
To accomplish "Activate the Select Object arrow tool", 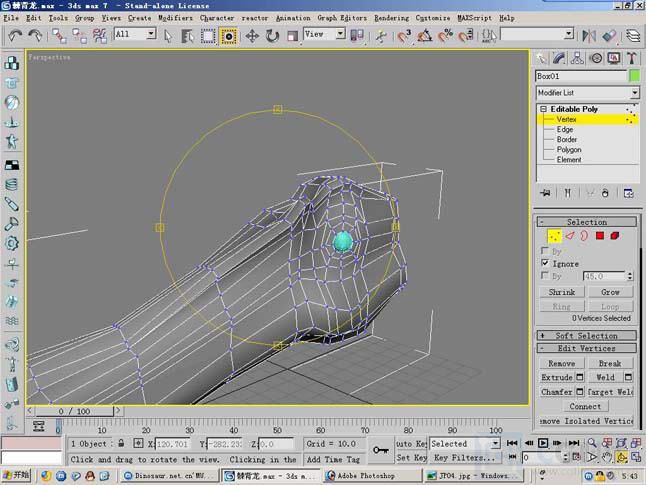I will (x=167, y=36).
